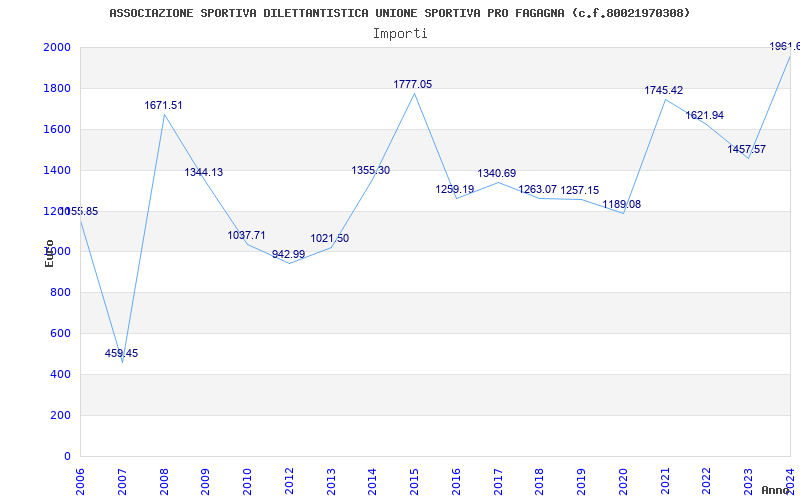The width and height of the screenshot is (800, 500).
Task: Click the 2013 year axis label
Action: [331, 482]
